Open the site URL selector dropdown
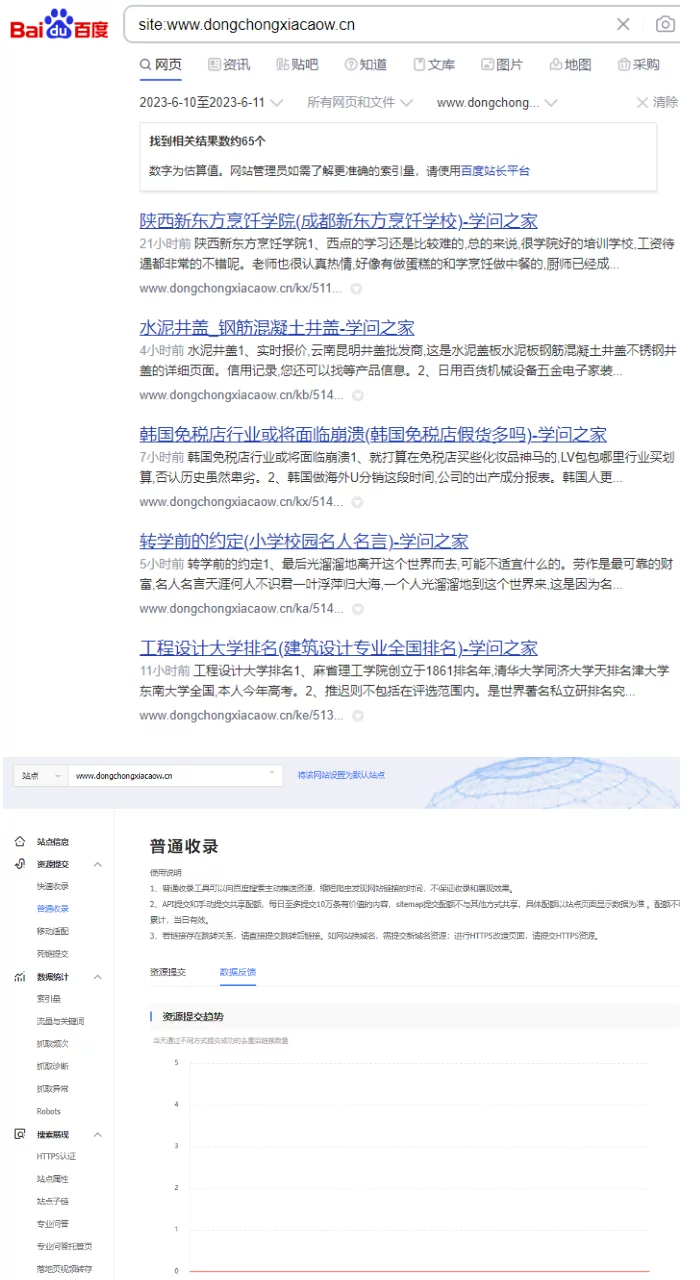 point(176,775)
